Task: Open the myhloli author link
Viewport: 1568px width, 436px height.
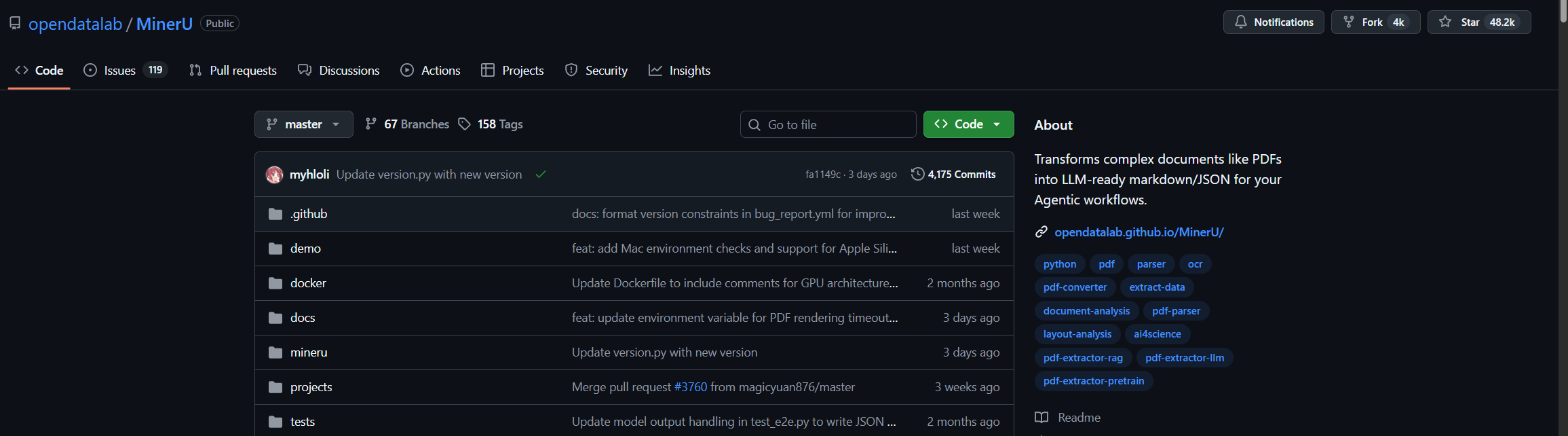Action: tap(309, 175)
